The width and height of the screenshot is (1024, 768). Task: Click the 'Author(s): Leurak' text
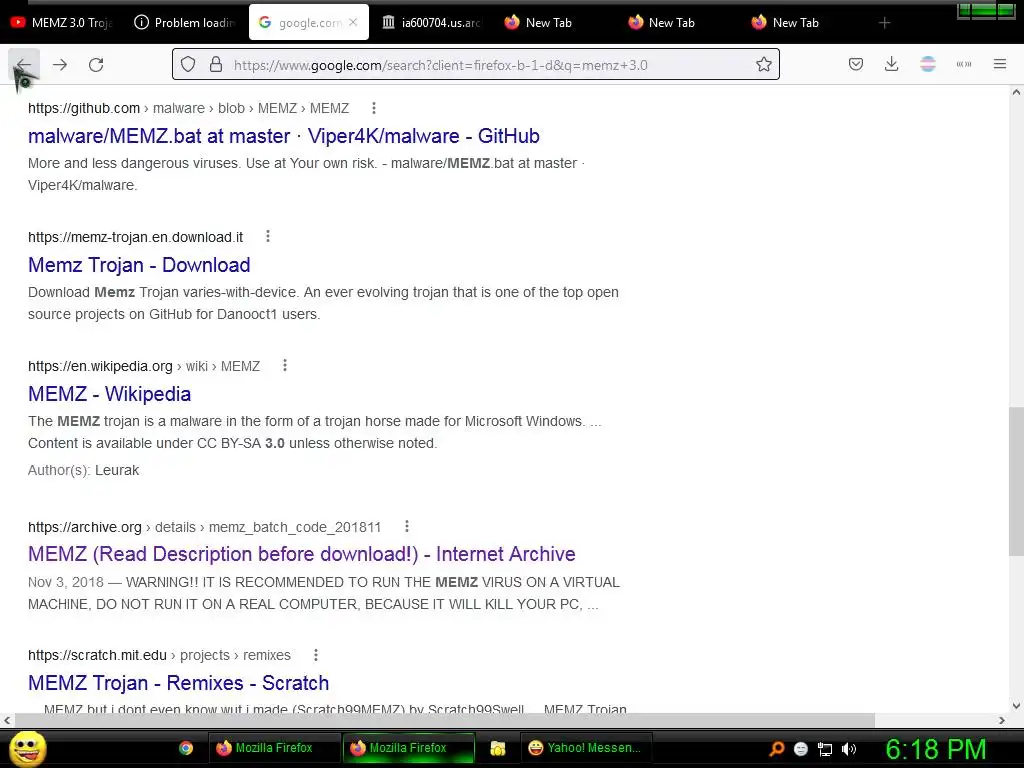pos(84,470)
